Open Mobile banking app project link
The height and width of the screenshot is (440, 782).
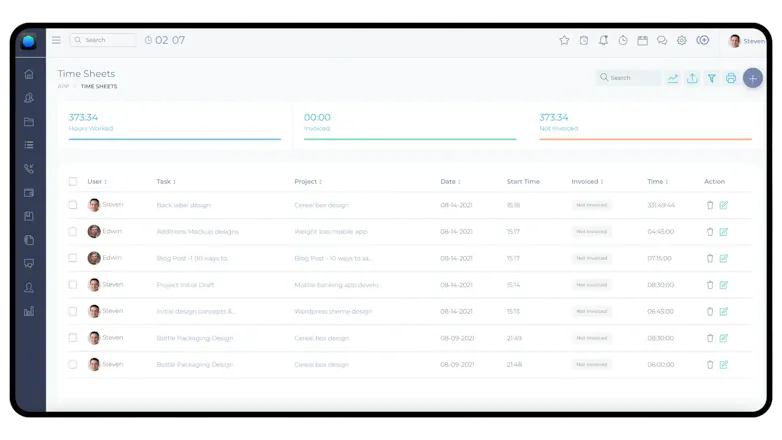(337, 285)
